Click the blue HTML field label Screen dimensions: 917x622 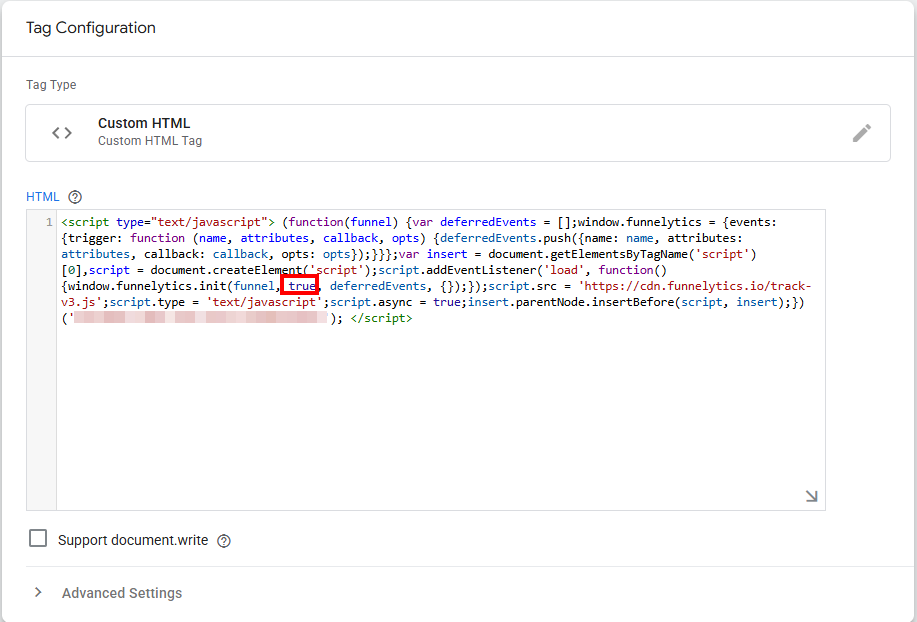click(x=43, y=197)
